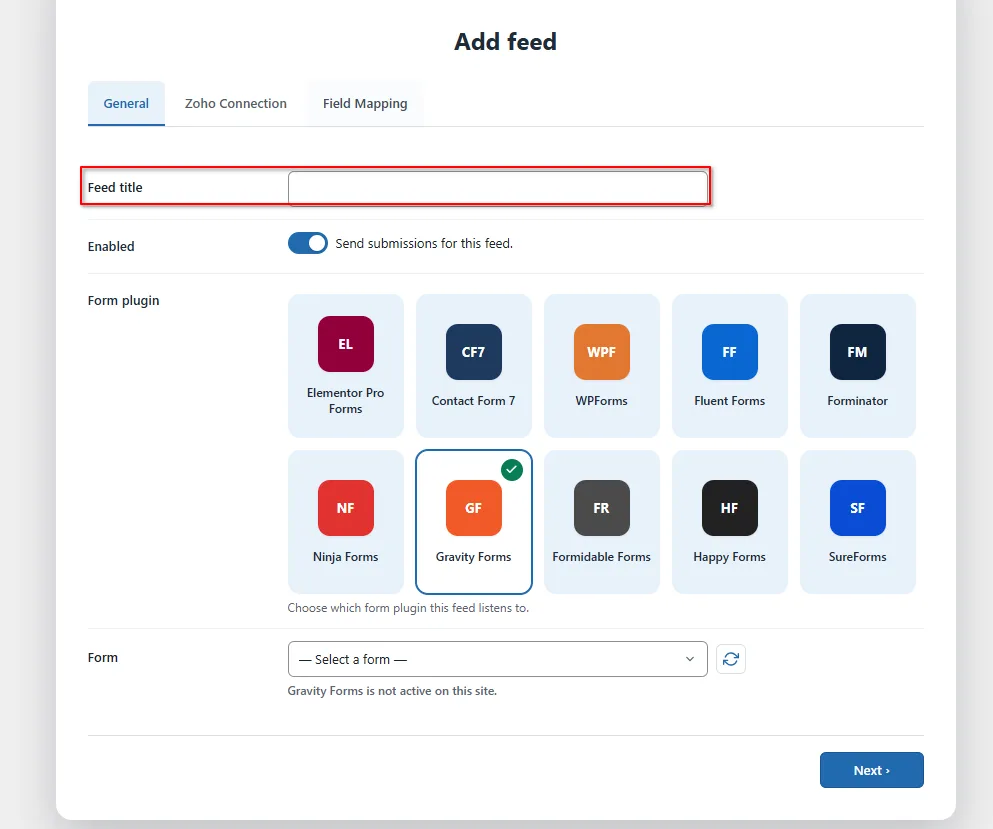Choose the SureForms SF icon
The image size is (993, 829).
coord(857,508)
